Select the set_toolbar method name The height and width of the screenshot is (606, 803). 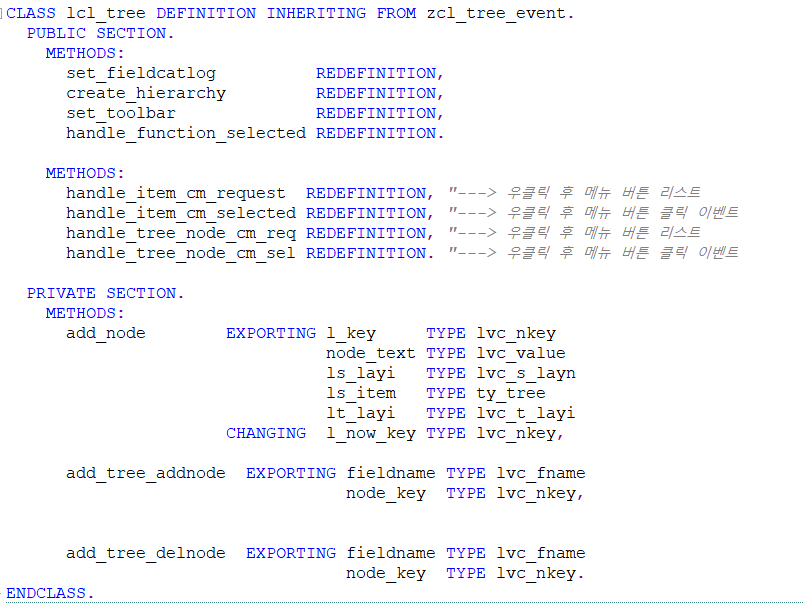click(121, 113)
